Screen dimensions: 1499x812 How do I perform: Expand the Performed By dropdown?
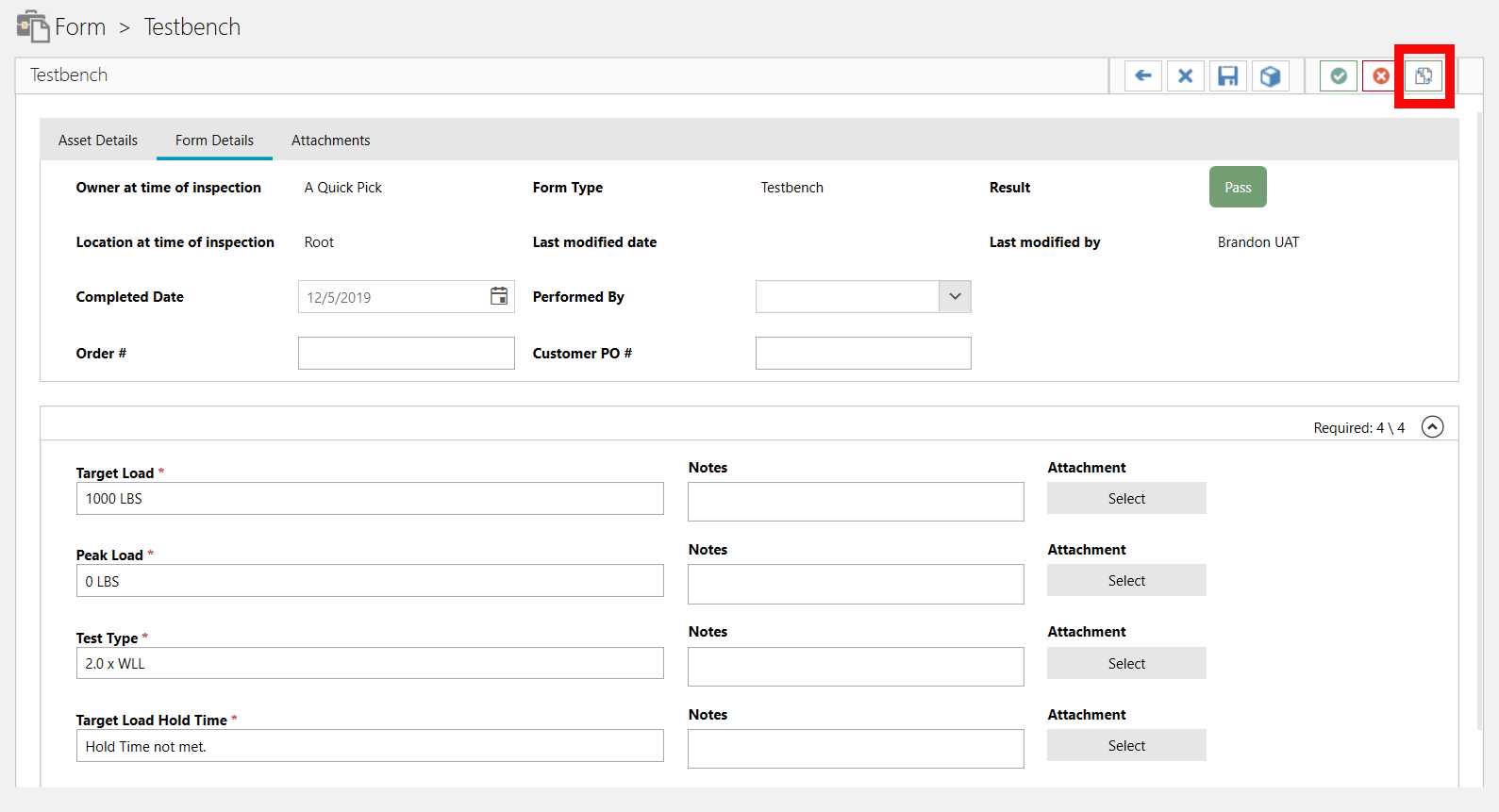[x=955, y=296]
